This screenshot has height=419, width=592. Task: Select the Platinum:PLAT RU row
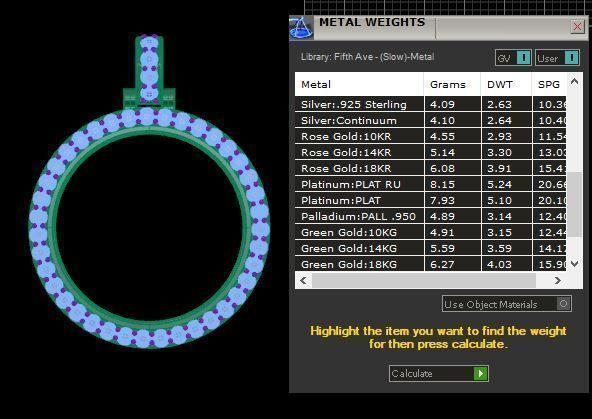click(x=430, y=184)
